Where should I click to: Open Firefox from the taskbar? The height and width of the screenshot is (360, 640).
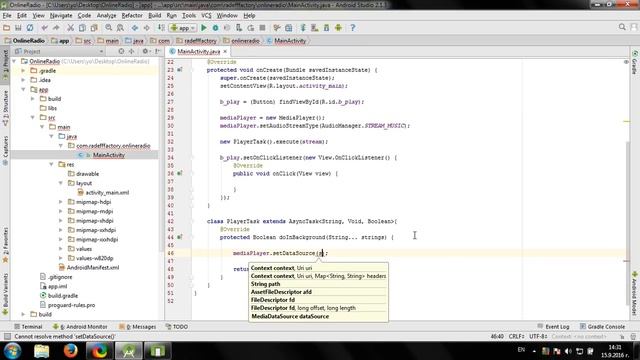pos(70,351)
